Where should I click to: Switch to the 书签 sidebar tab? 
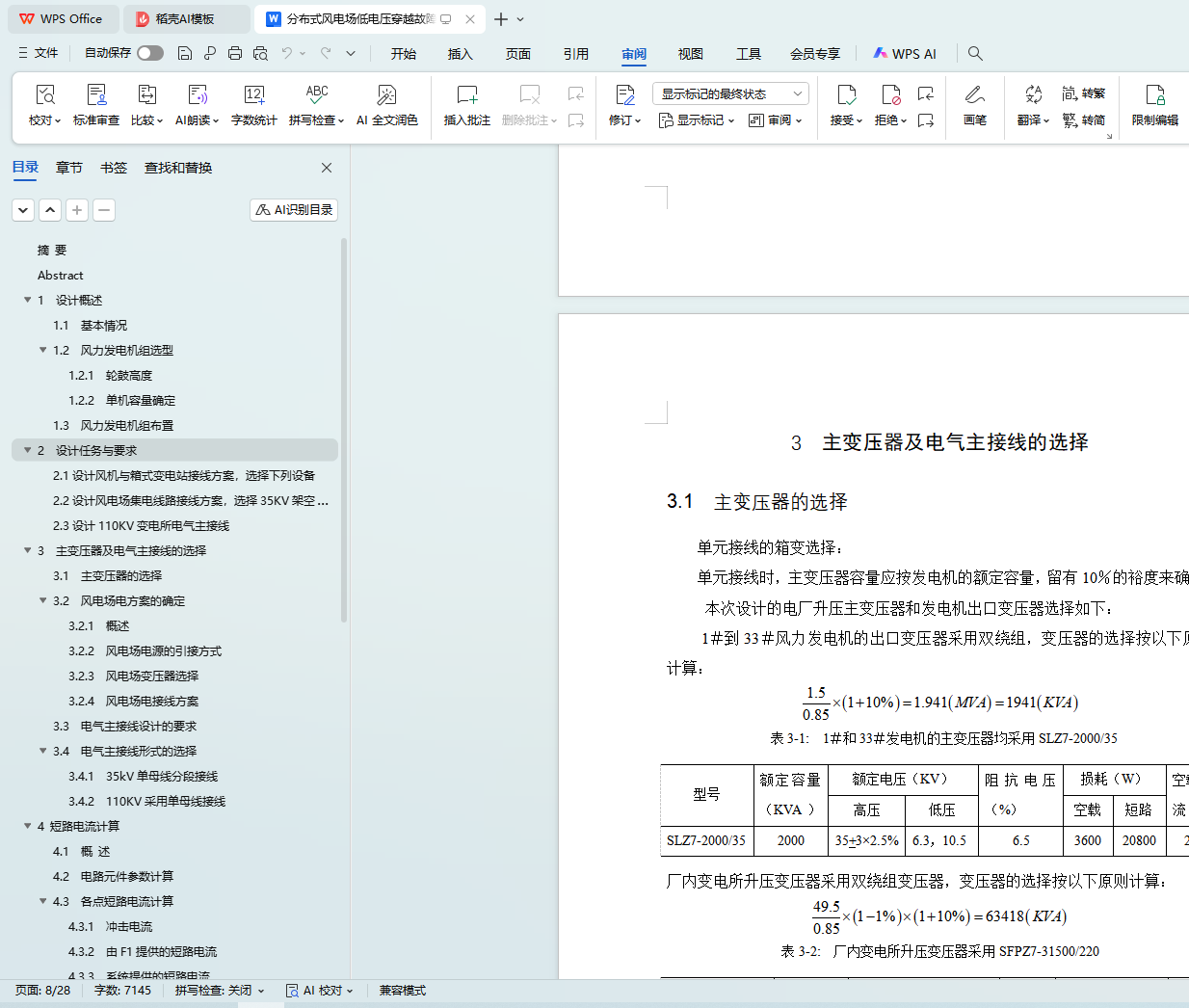point(114,168)
